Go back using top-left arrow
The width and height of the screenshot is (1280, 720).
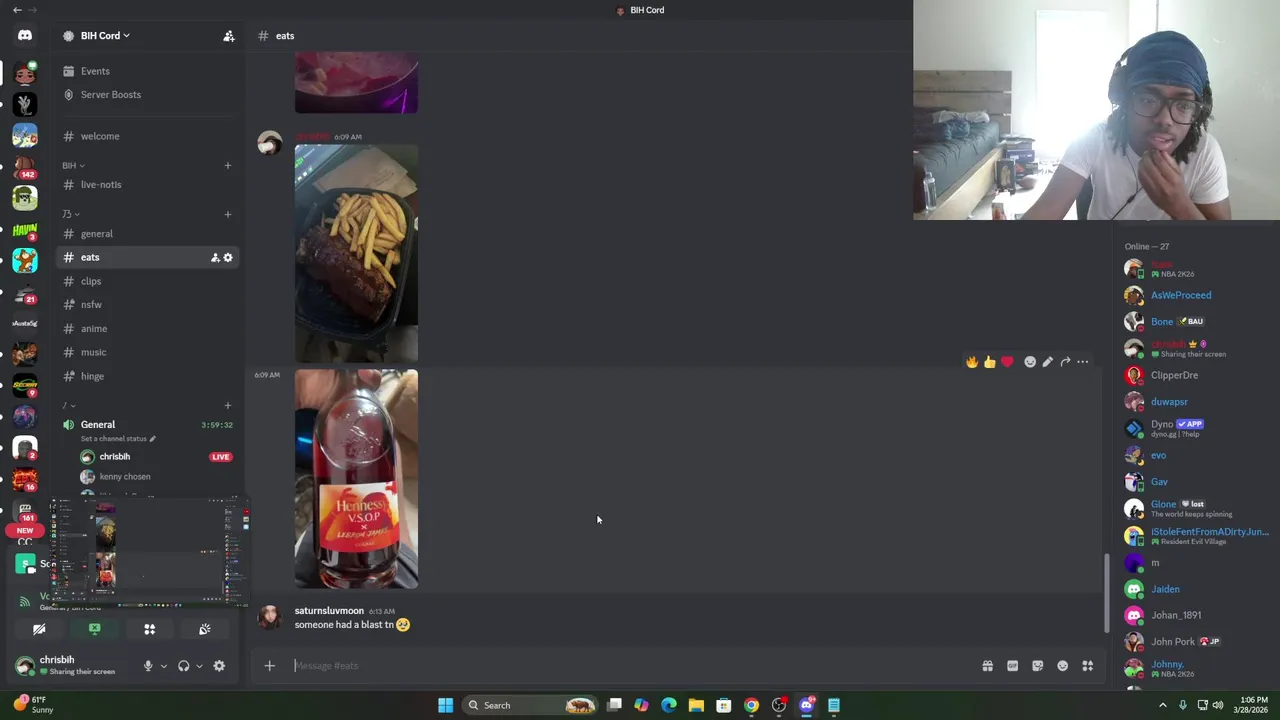point(17,10)
